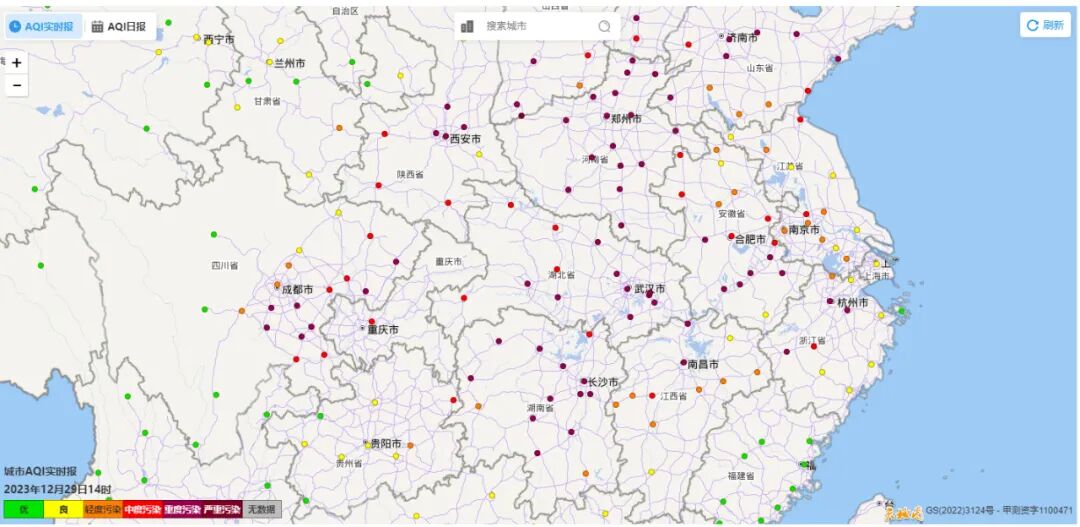Click the 江西省 province label

(674, 397)
